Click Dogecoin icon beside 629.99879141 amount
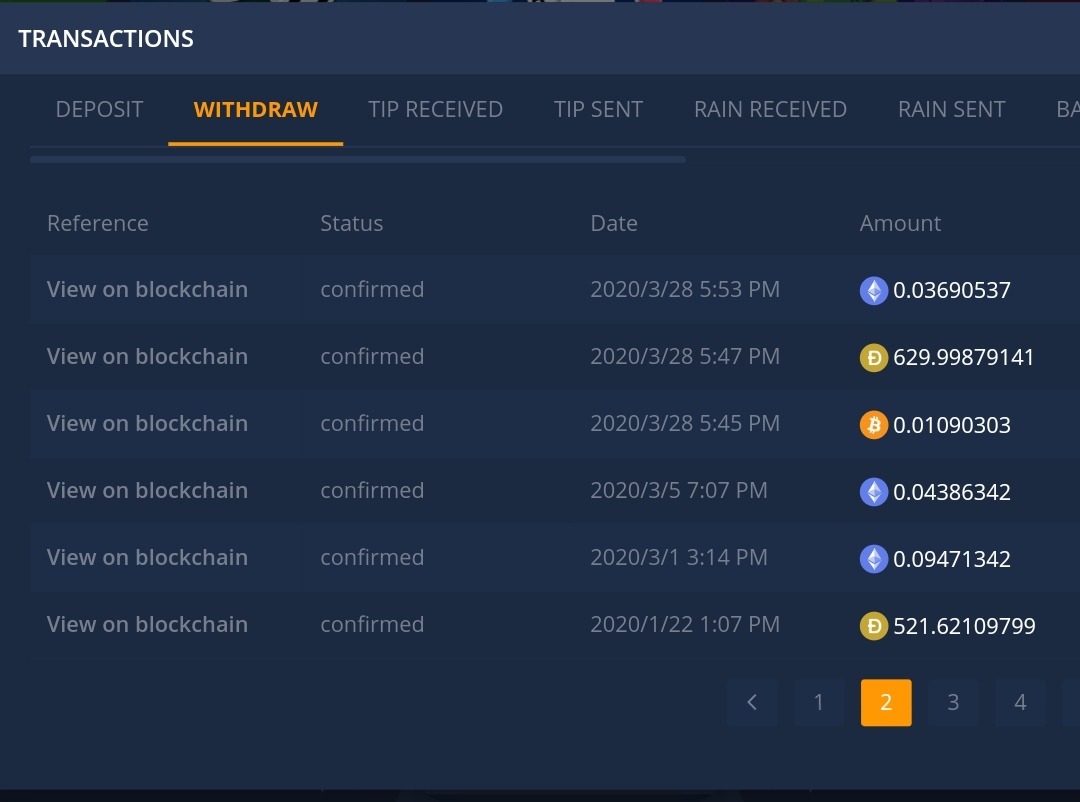This screenshot has width=1080, height=802. click(x=874, y=357)
